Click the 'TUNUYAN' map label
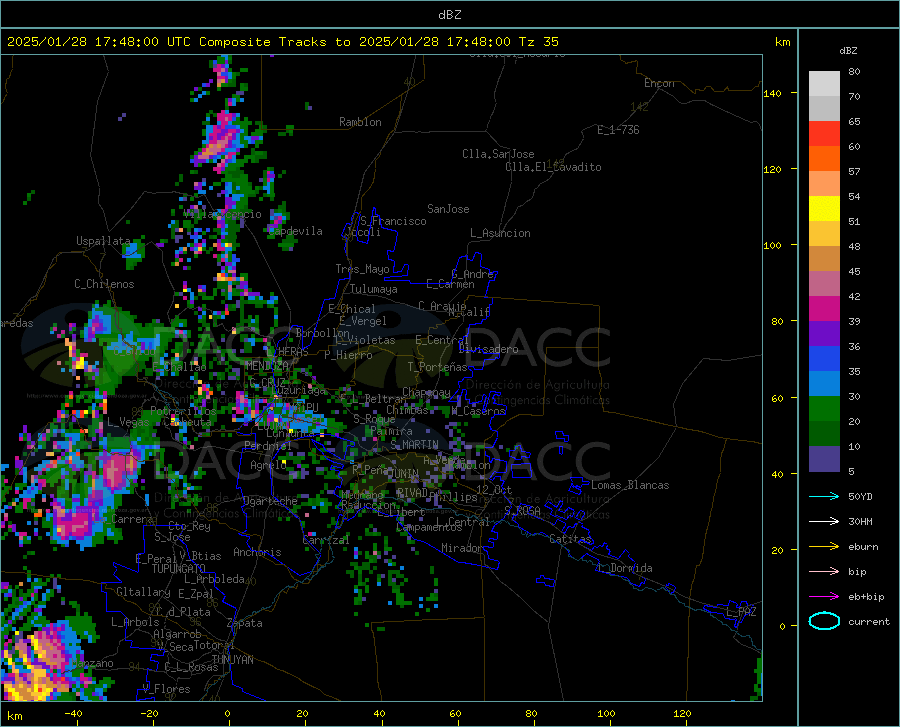Viewport: 900px width, 727px height. (232, 659)
